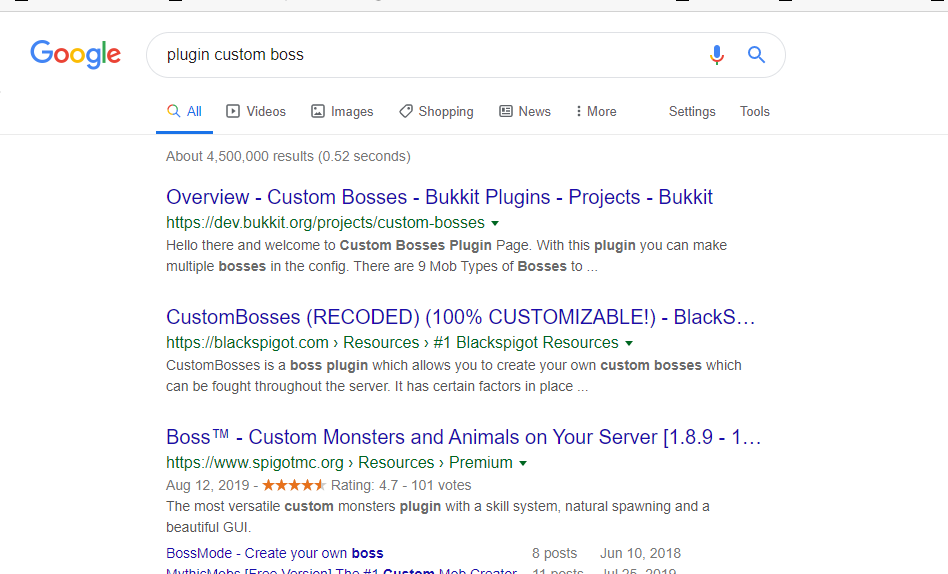Click the Google logo

75,54
